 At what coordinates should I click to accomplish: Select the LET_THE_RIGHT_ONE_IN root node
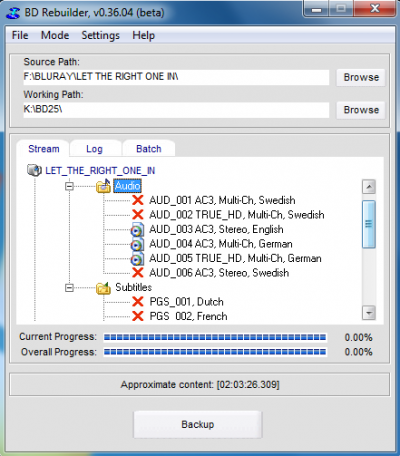(x=100, y=170)
